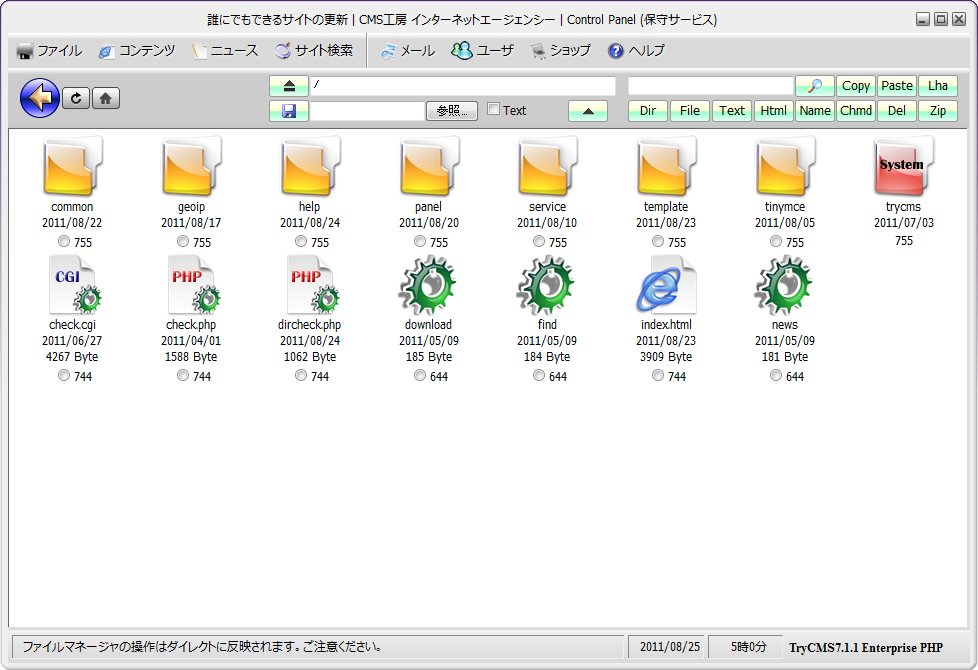Click the magnifier search button

coord(814,86)
